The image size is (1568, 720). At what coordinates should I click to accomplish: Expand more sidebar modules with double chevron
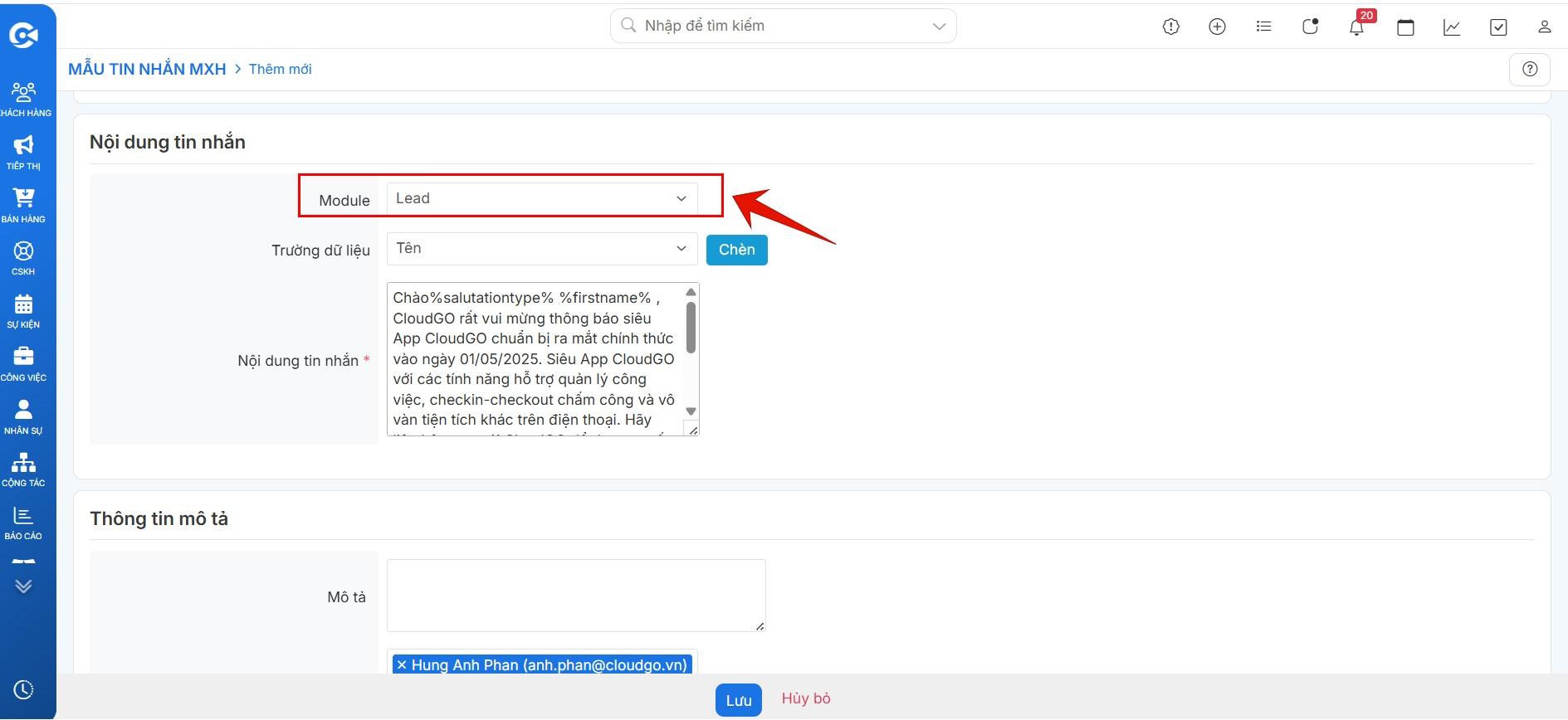click(x=23, y=586)
